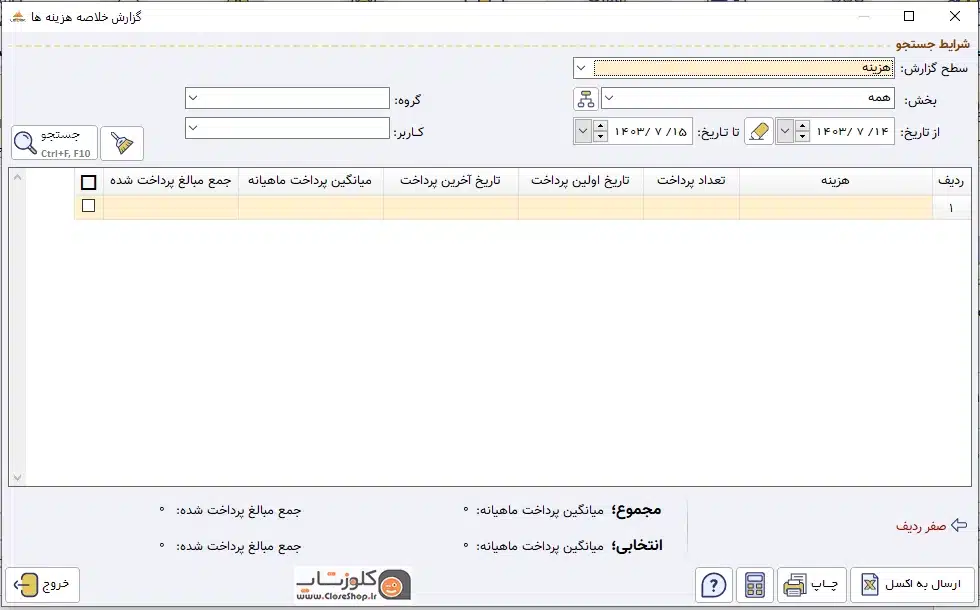Screen dimensions: 980x610
Task: Click the شرایط جستجو section heading
Action: 932,44
